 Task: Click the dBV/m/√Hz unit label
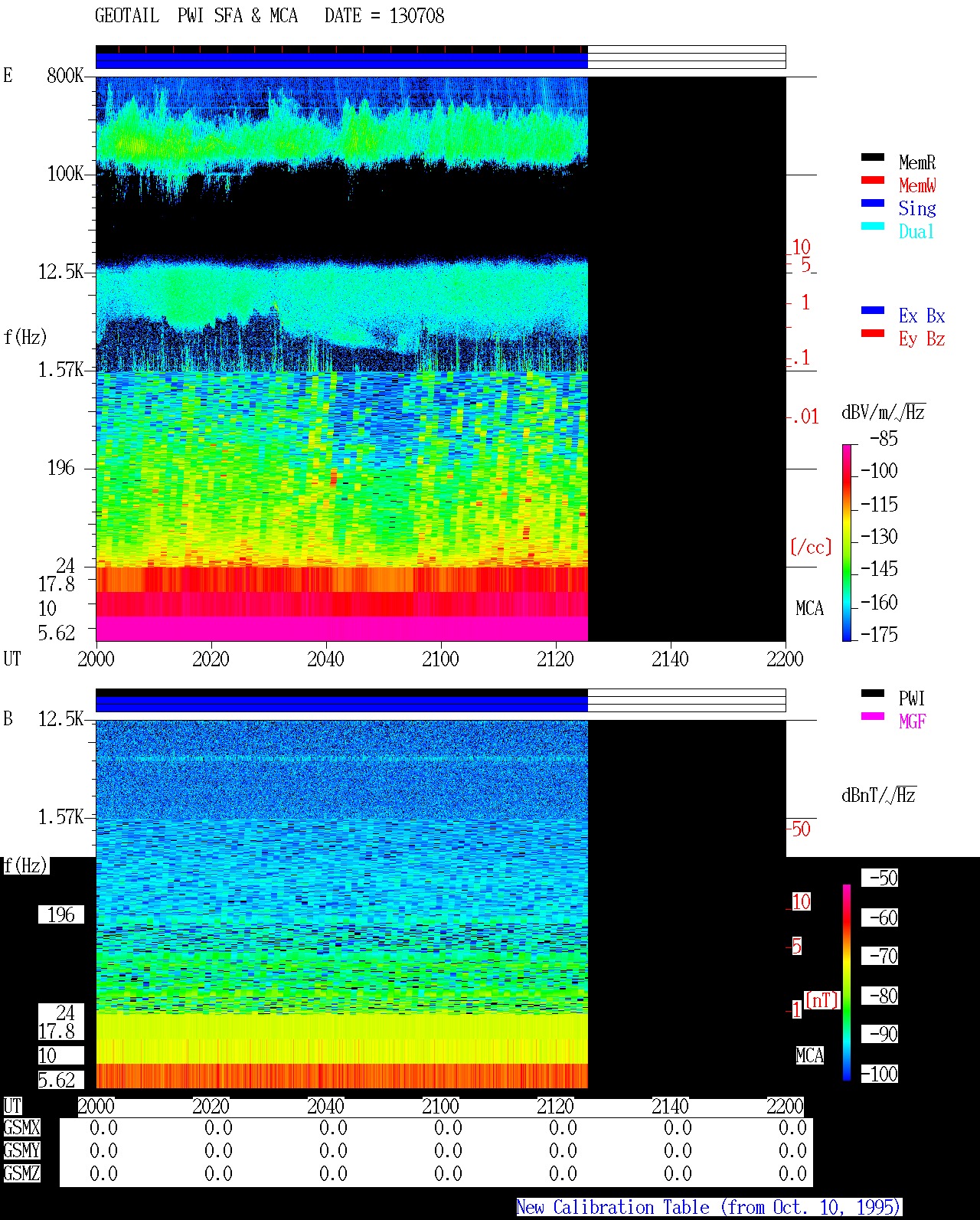[884, 412]
